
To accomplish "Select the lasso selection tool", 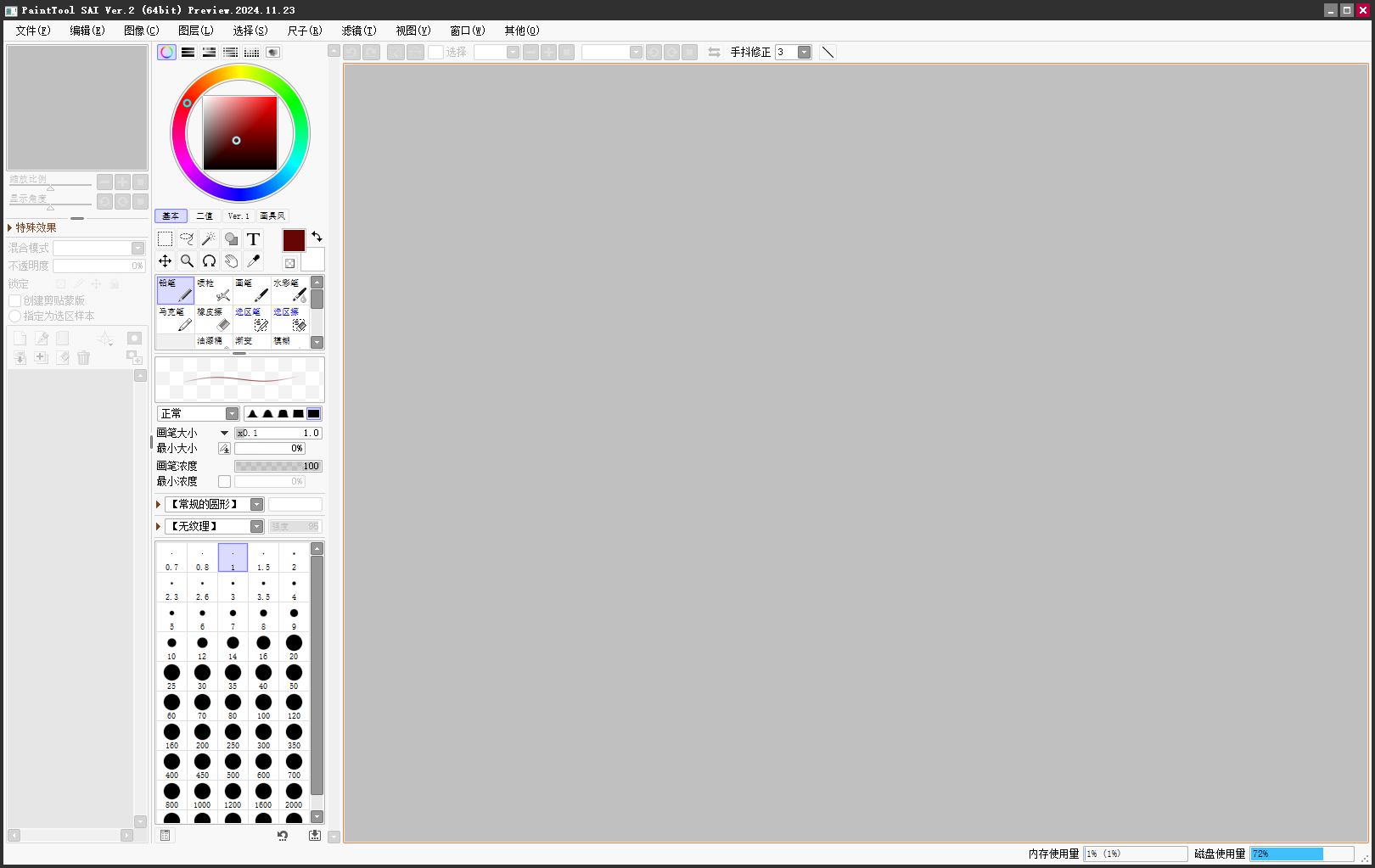I will click(187, 239).
